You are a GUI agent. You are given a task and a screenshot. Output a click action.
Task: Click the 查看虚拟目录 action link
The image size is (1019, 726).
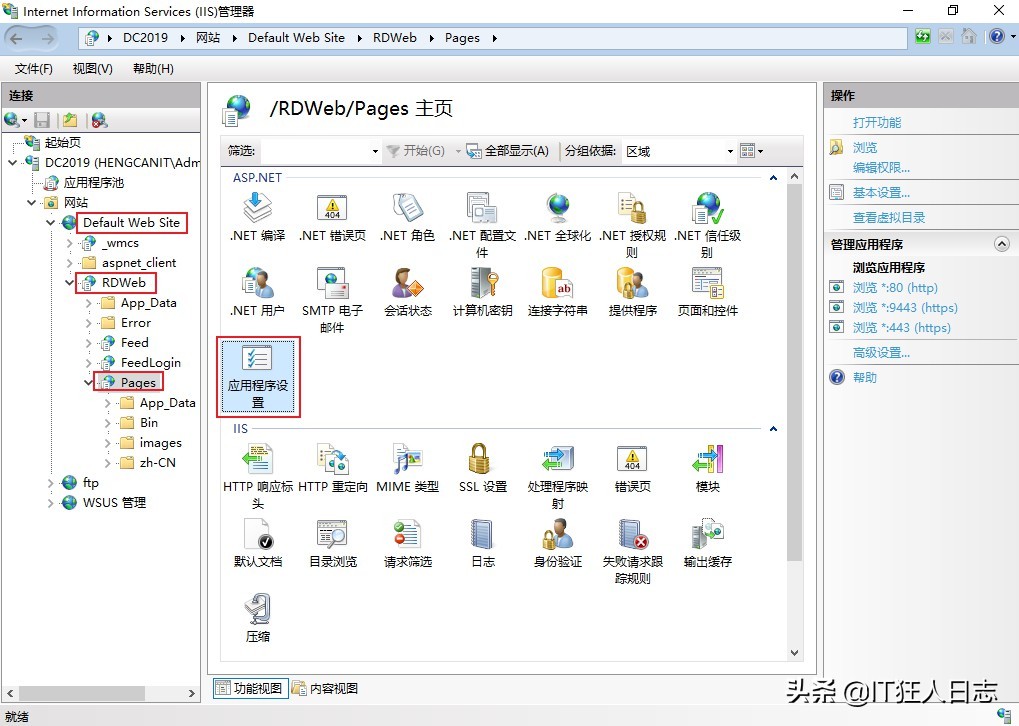(889, 218)
